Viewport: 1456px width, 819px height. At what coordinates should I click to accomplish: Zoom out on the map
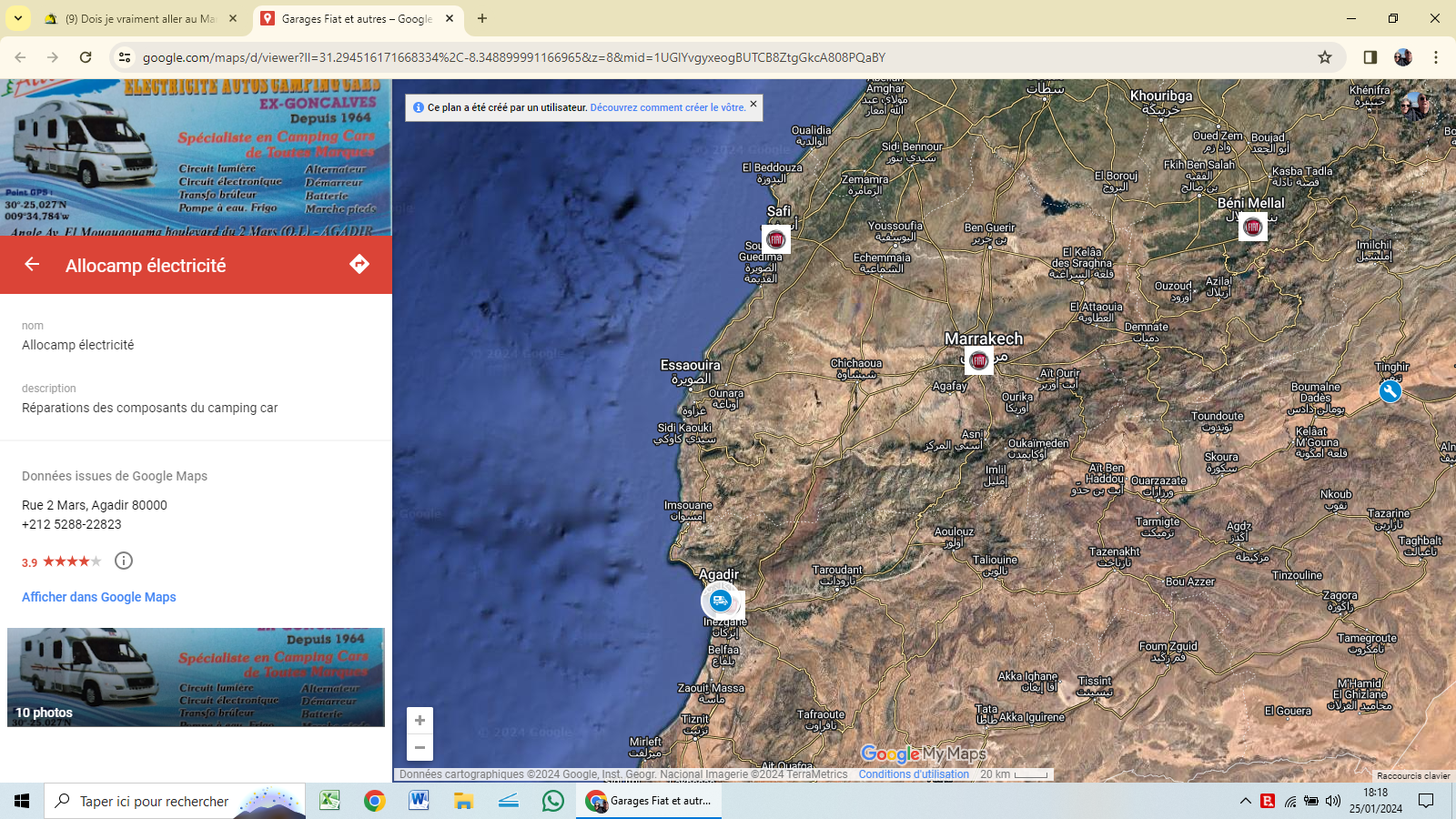420,748
